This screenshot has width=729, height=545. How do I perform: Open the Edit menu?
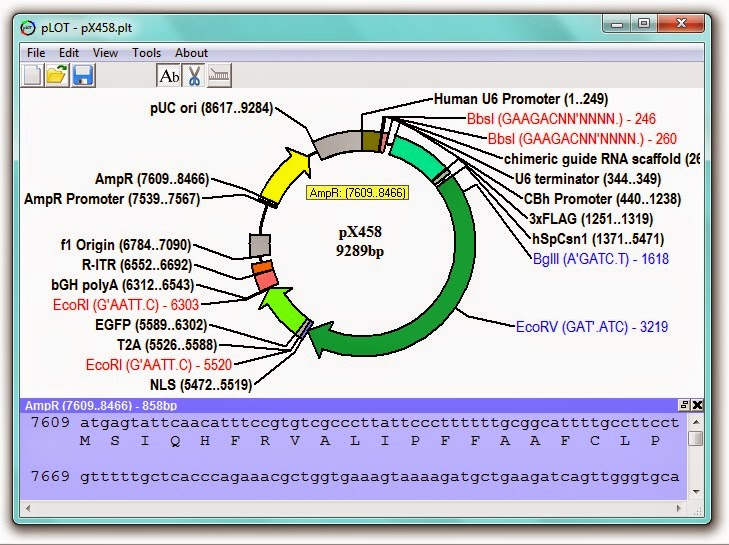pos(69,53)
